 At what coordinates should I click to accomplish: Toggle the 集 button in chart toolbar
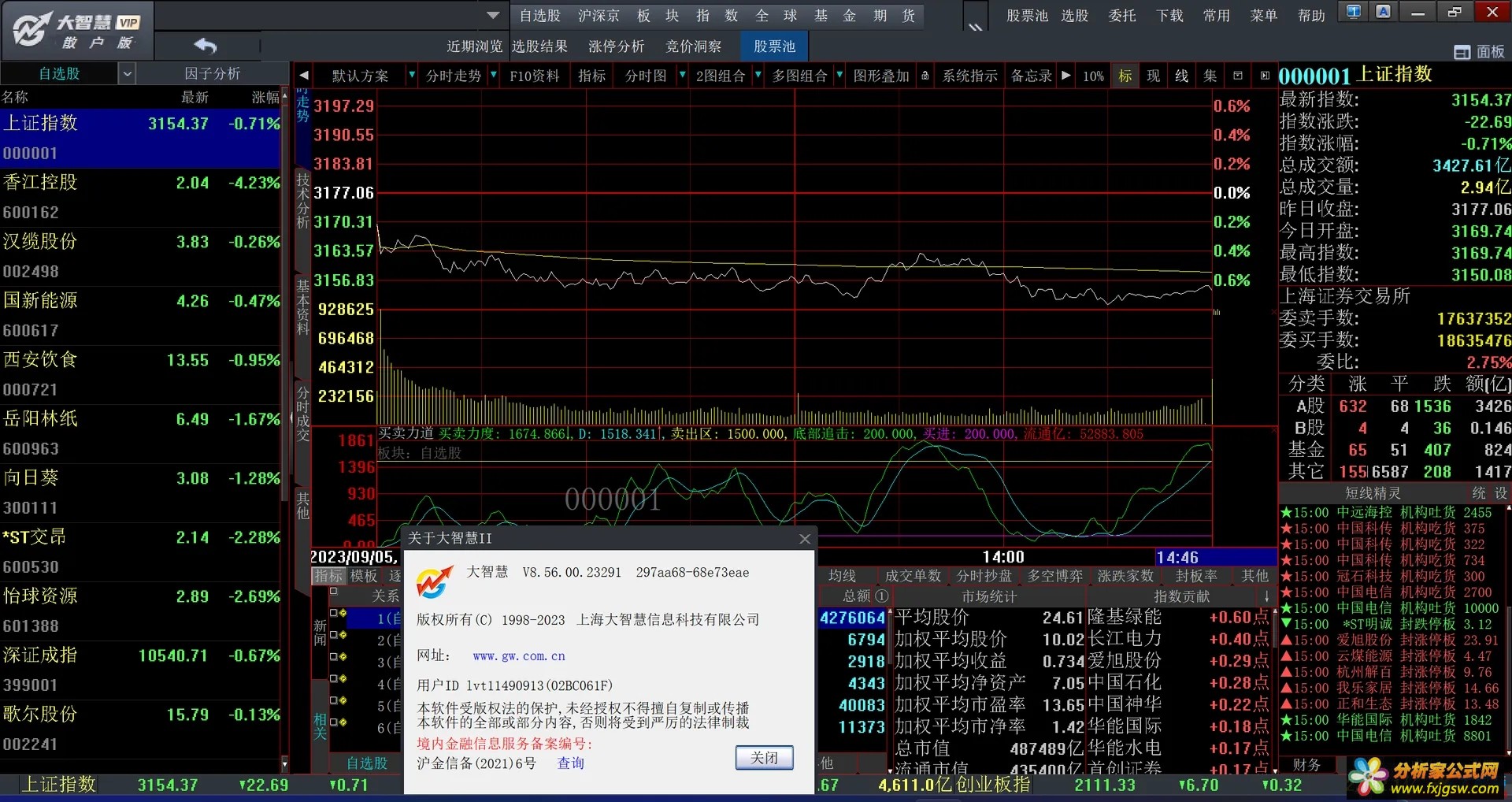tap(1210, 76)
